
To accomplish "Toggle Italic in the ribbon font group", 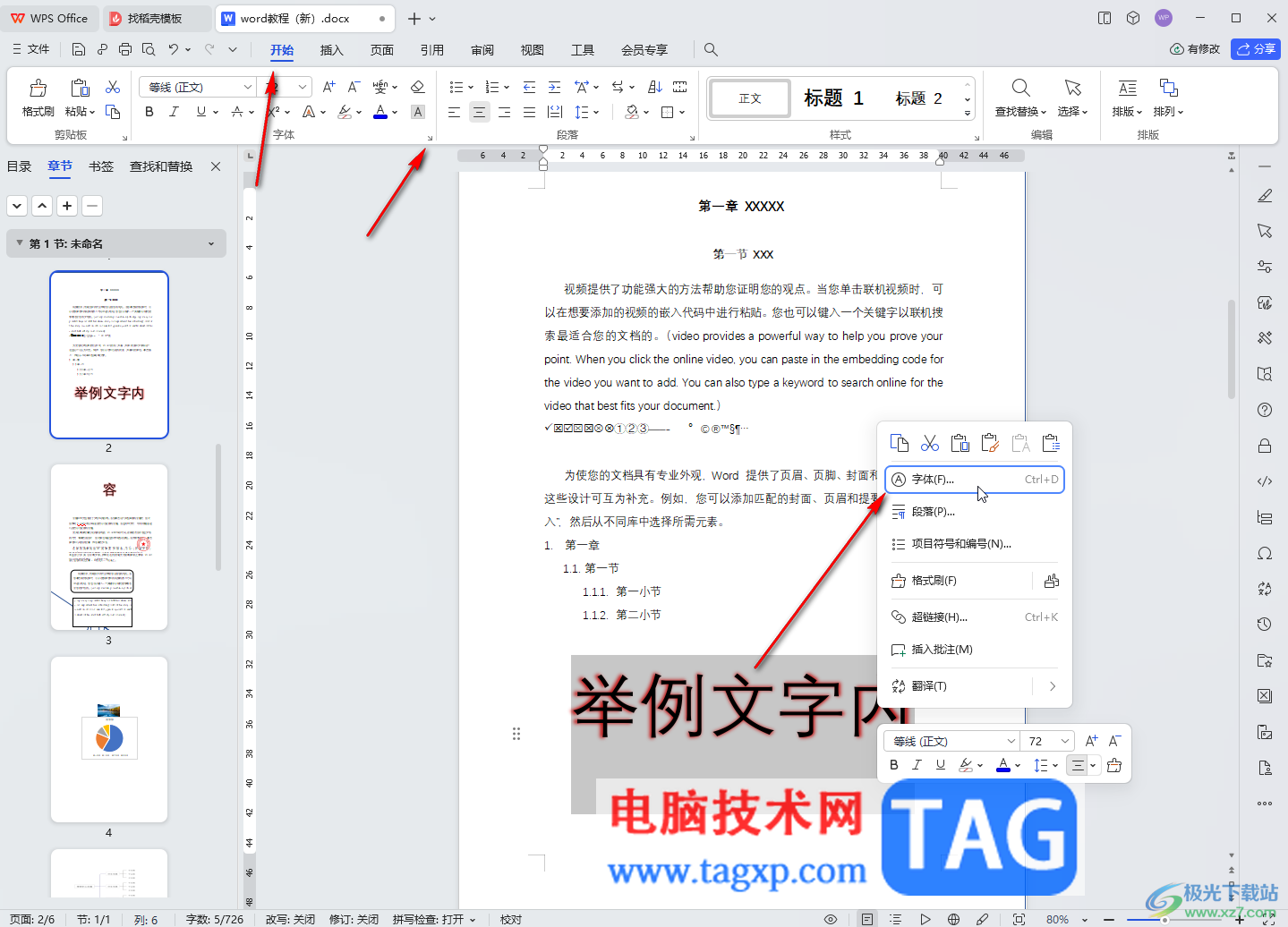I will click(174, 112).
